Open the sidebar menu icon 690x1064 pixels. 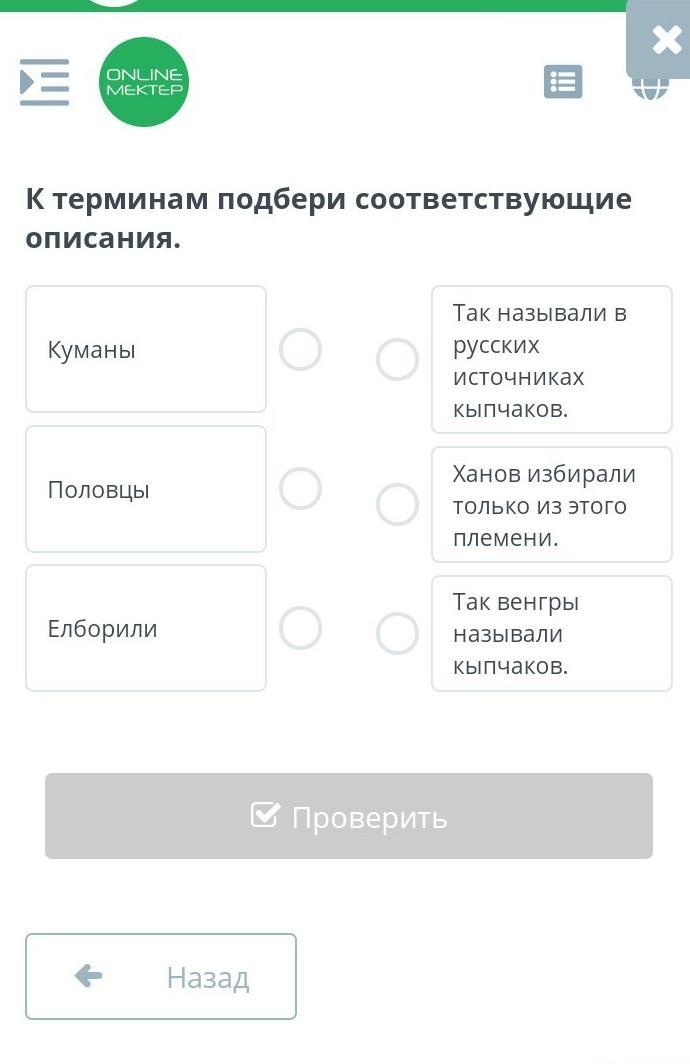tap(44, 82)
